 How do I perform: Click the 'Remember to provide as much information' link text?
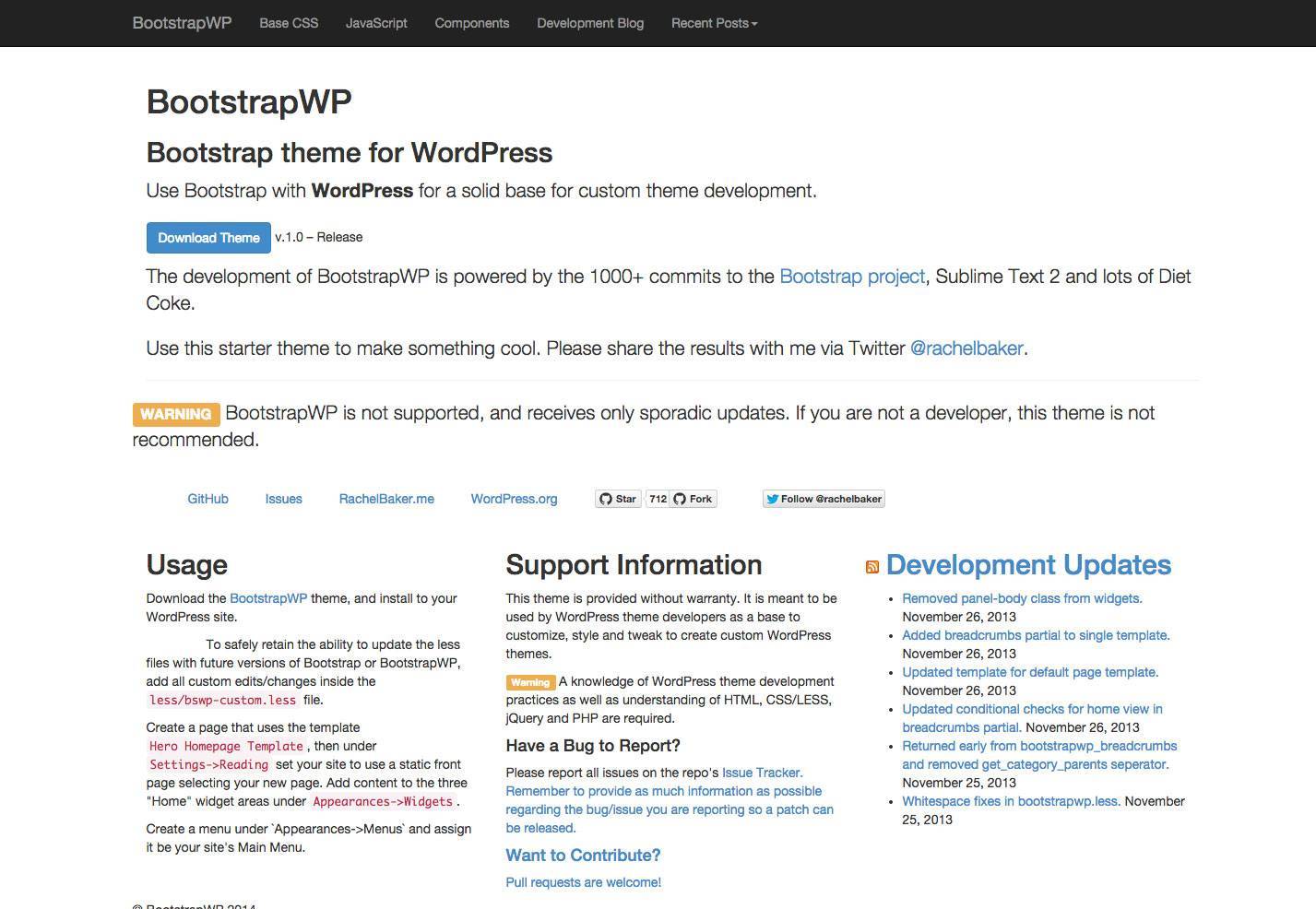pyautogui.click(x=670, y=809)
